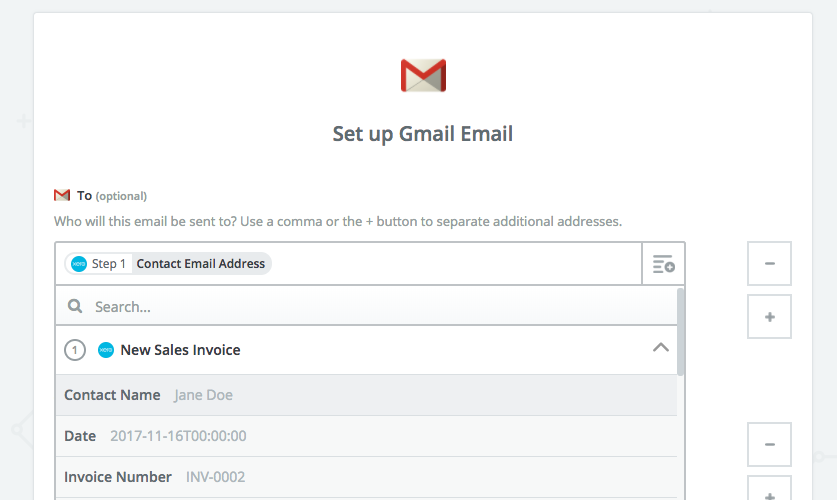Image resolution: width=837 pixels, height=500 pixels.
Task: Click the lower minus button on right side
Action: coord(769,445)
